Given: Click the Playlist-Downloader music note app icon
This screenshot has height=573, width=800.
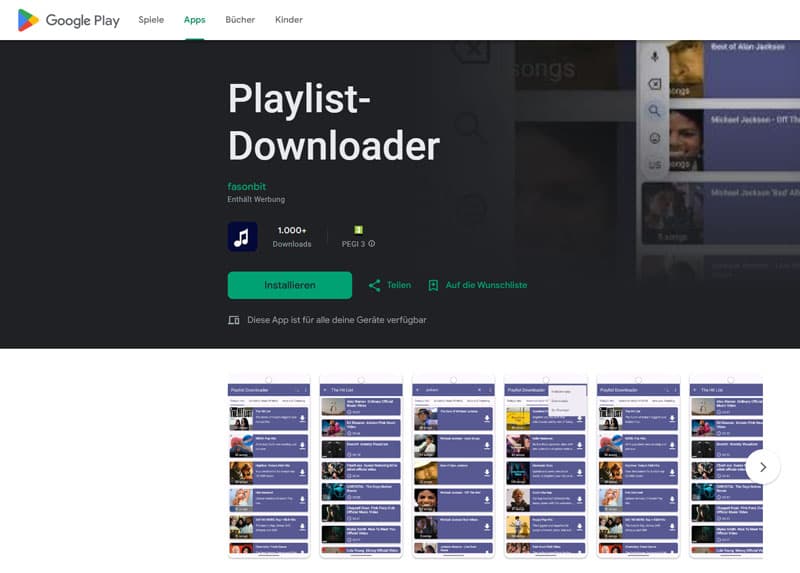Looking at the screenshot, I should coord(242,237).
